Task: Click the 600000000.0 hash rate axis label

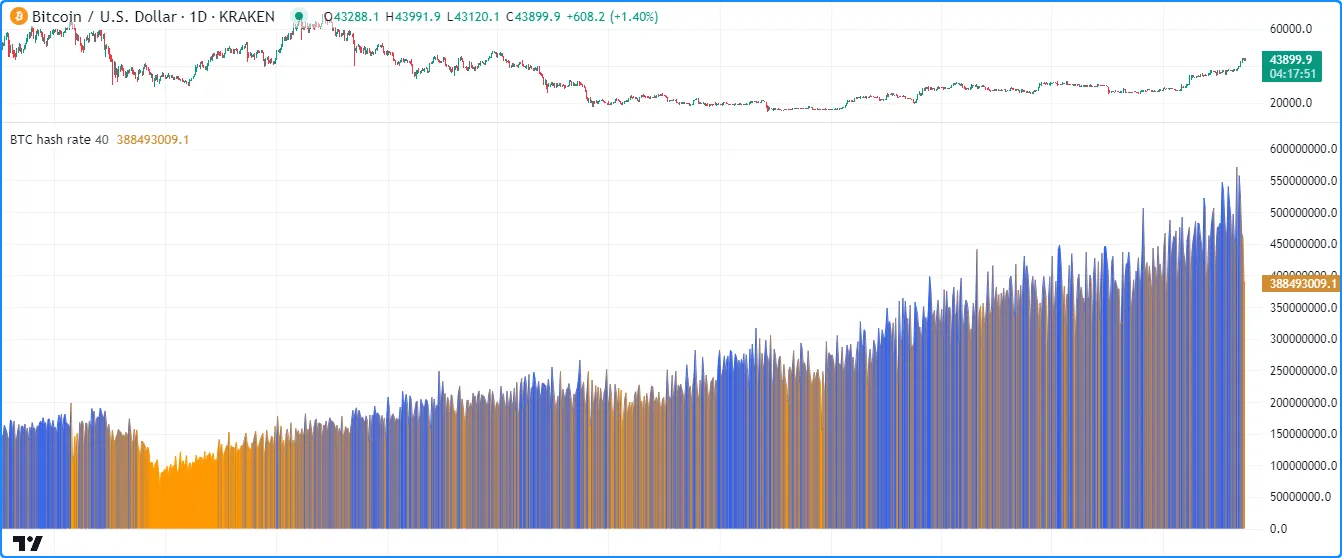Action: point(1301,149)
